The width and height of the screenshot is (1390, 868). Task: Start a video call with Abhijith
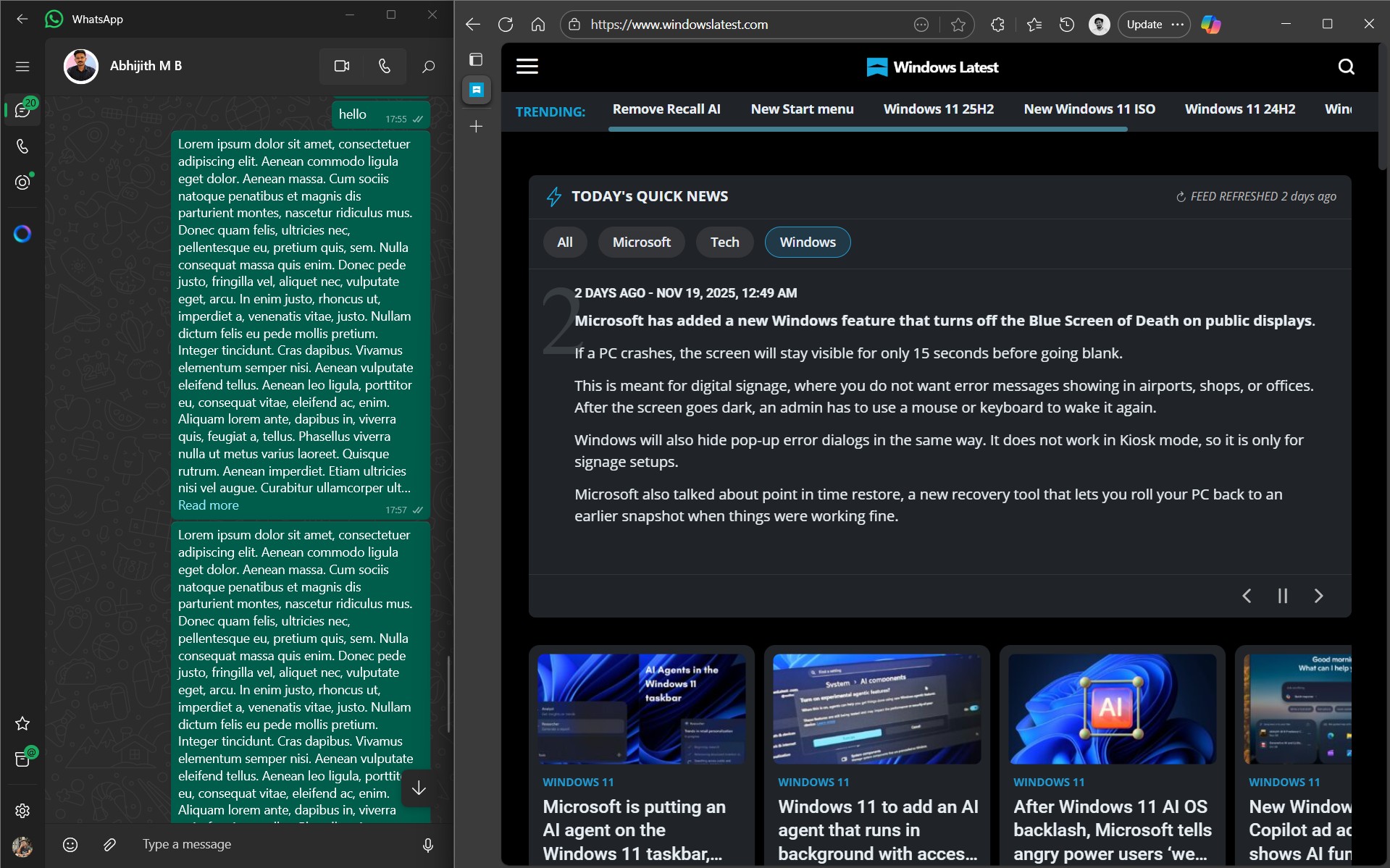click(341, 66)
